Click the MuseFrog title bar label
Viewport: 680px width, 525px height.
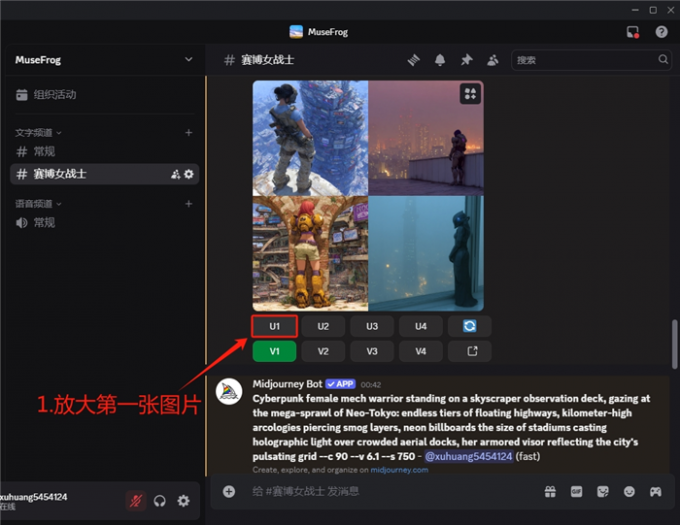(328, 32)
